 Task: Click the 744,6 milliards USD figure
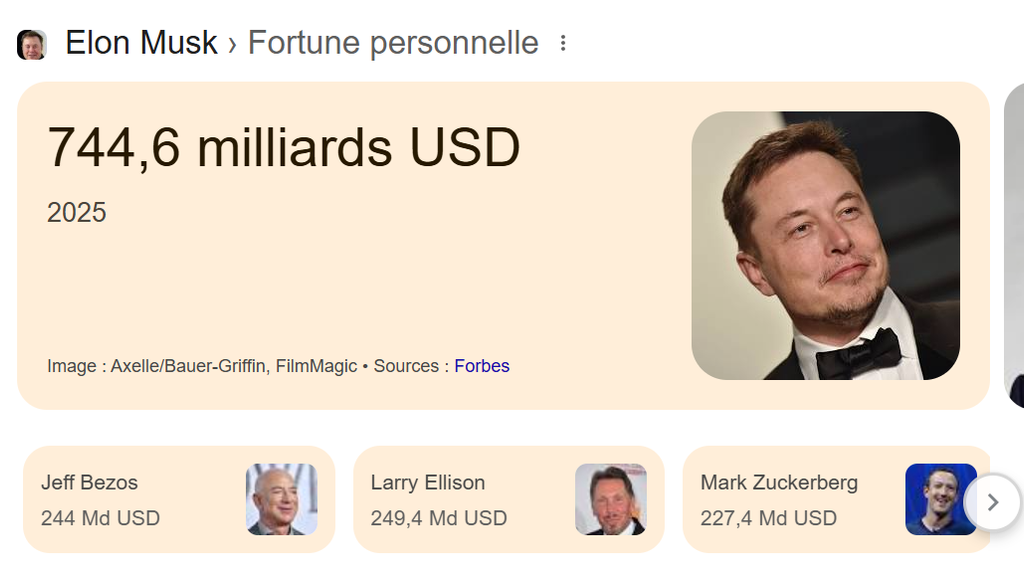[283, 148]
